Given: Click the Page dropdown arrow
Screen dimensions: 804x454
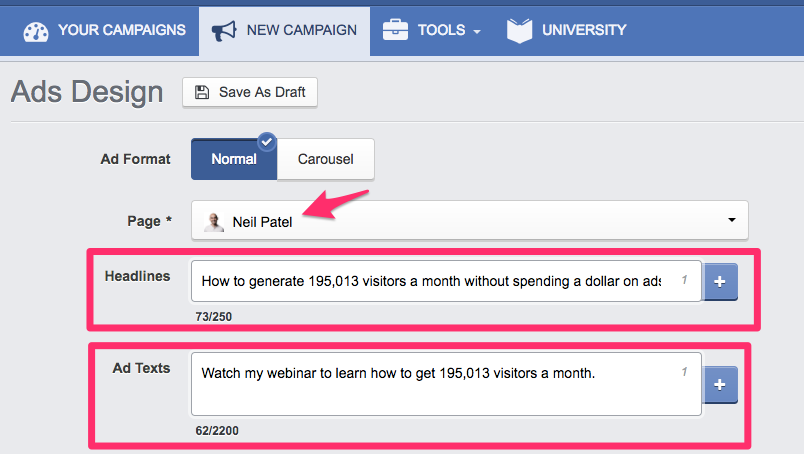Looking at the screenshot, I should (731, 220).
